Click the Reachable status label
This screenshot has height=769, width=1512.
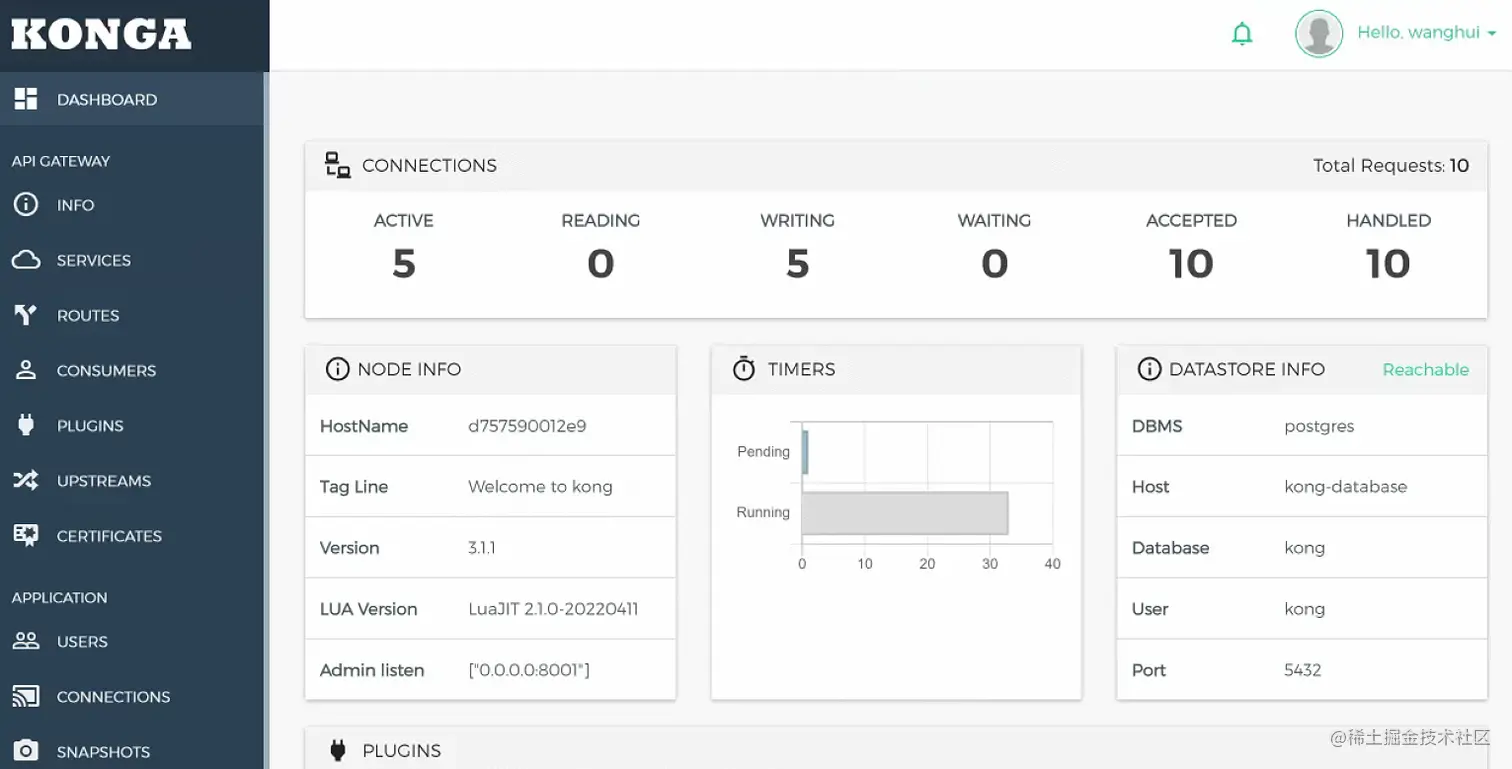(1425, 369)
